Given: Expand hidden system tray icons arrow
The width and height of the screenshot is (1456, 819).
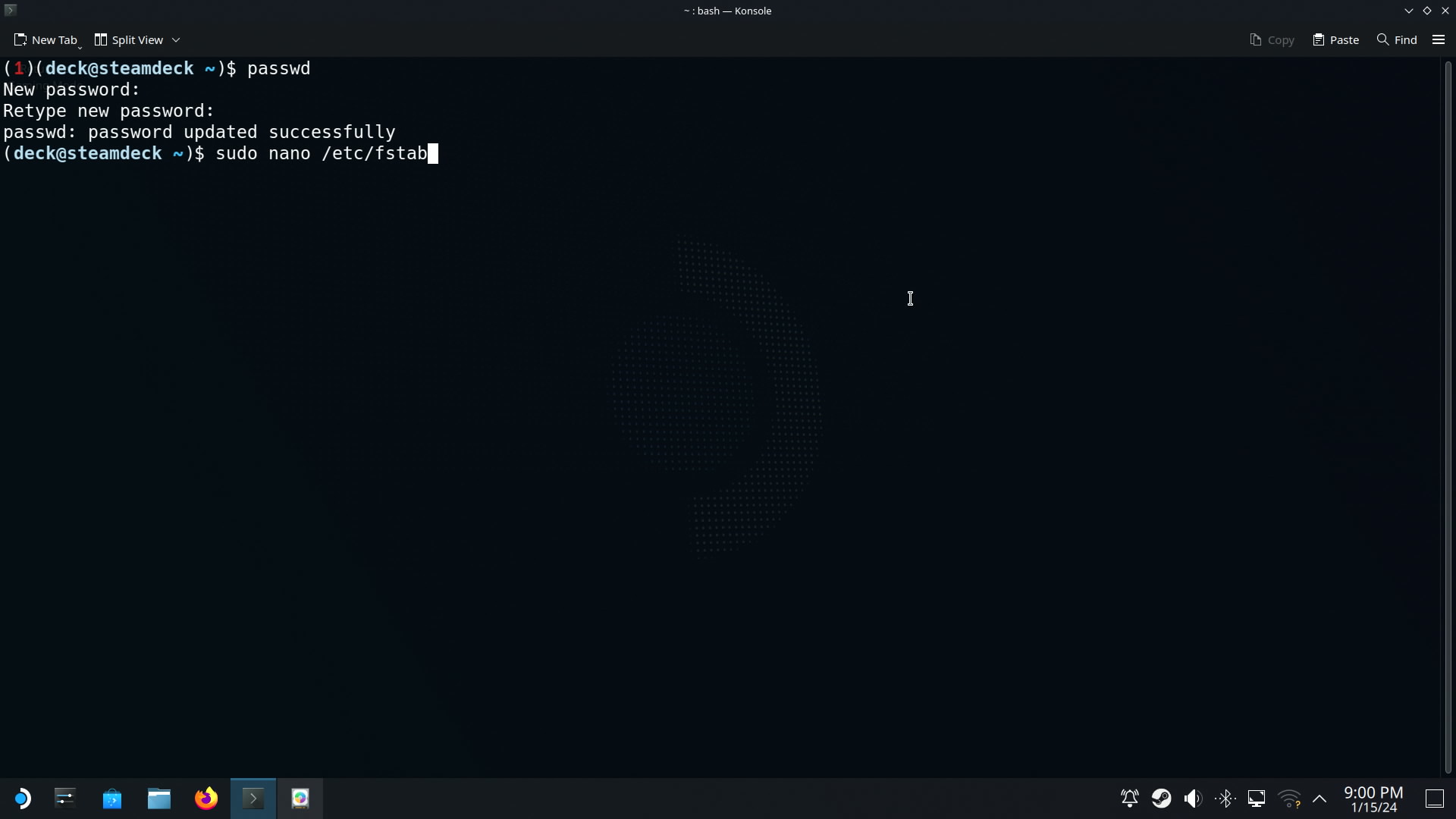Looking at the screenshot, I should pos(1319,799).
